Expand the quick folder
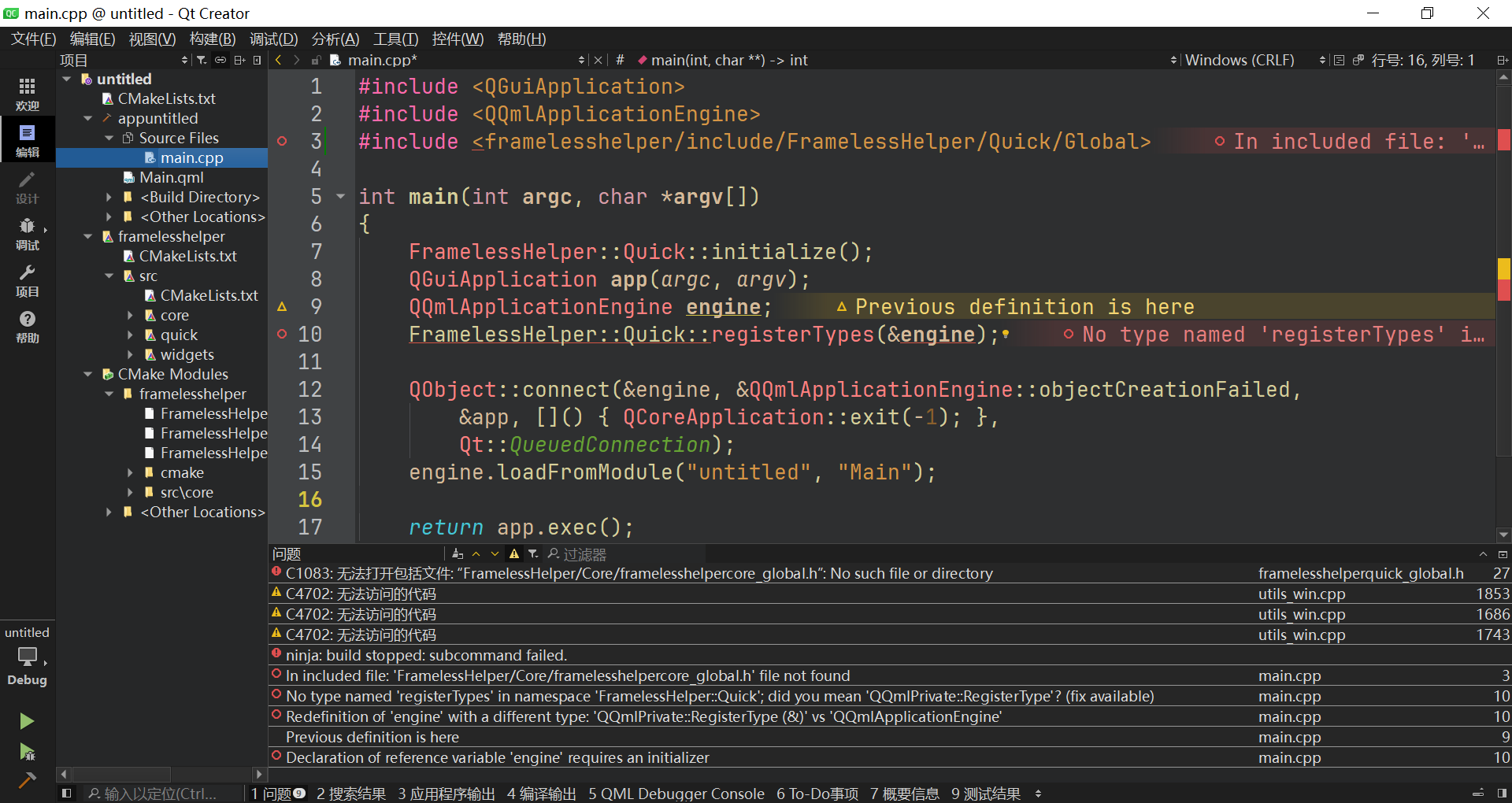Viewport: 1512px width, 803px height. (x=130, y=335)
